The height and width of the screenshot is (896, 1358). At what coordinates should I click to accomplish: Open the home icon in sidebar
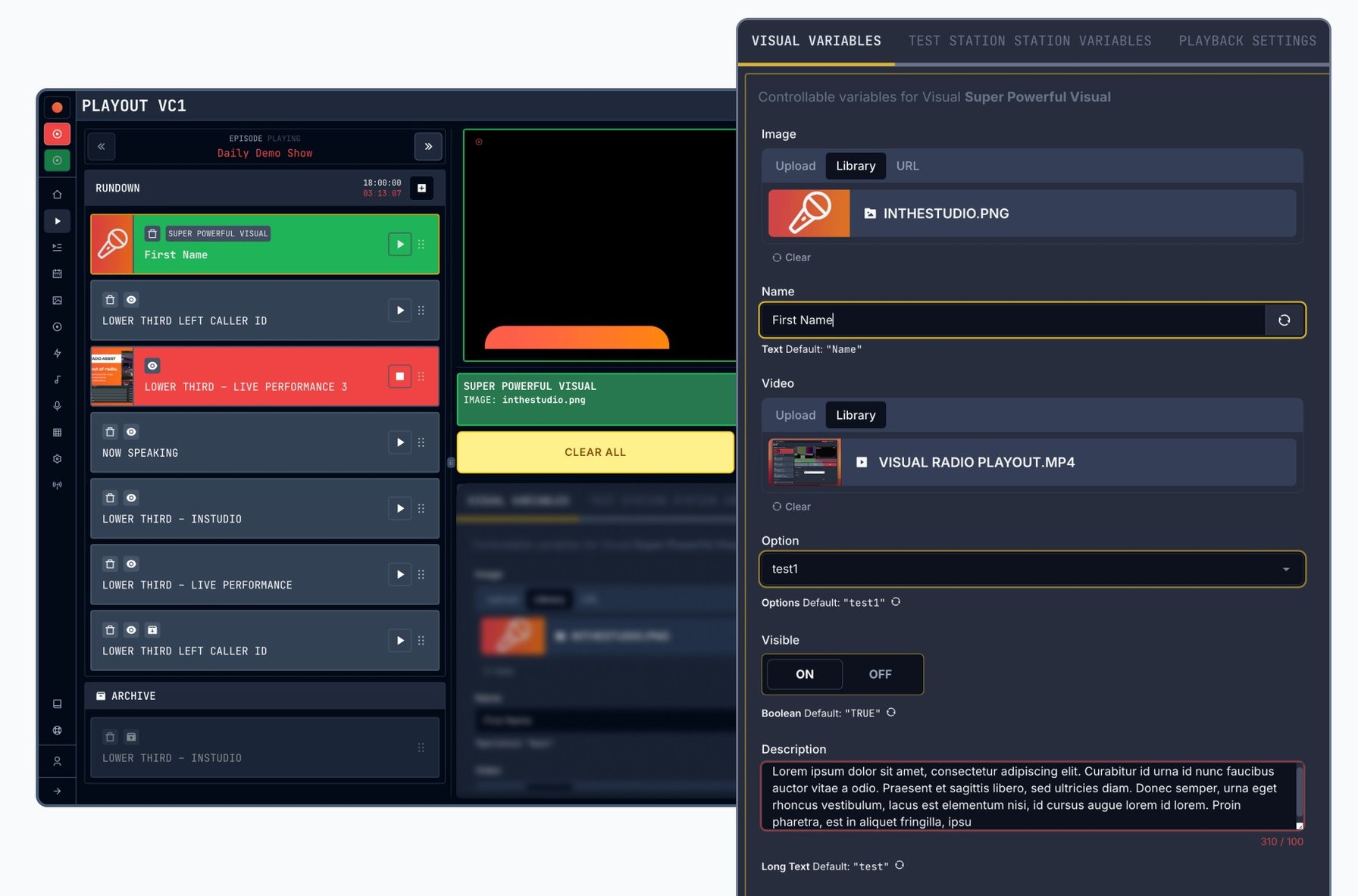click(57, 195)
